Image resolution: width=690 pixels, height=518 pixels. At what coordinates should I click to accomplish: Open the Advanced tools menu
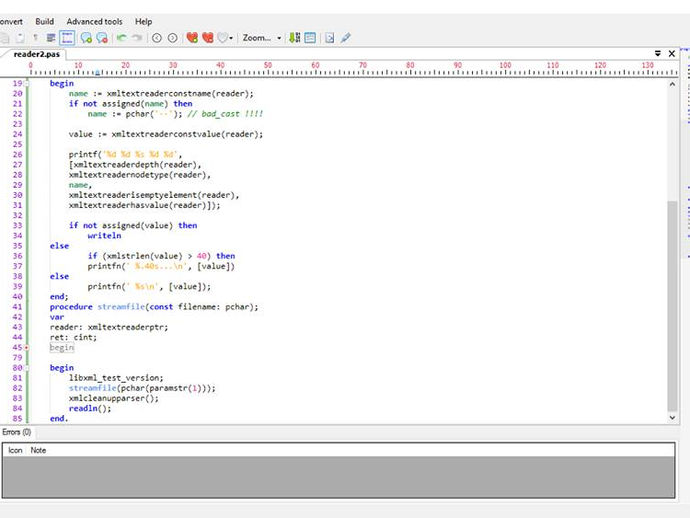tap(95, 22)
